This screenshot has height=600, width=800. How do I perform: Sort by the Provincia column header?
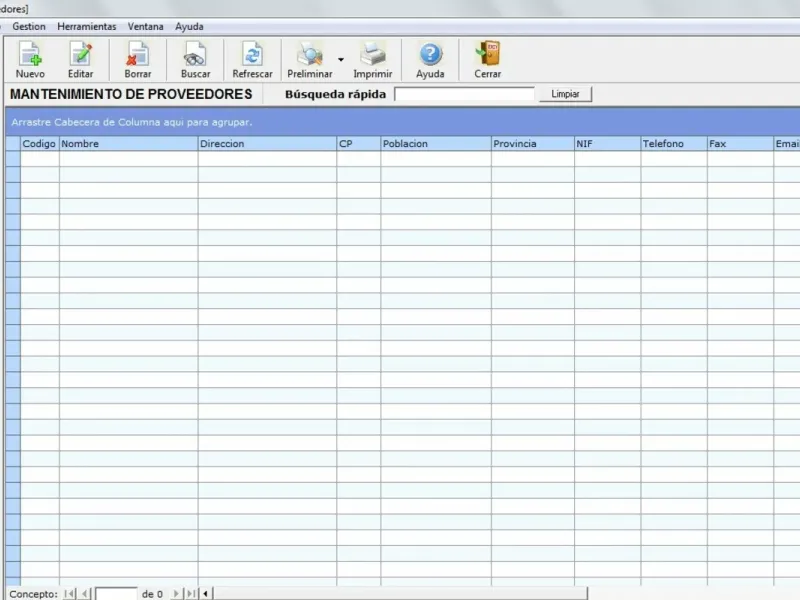pos(533,143)
